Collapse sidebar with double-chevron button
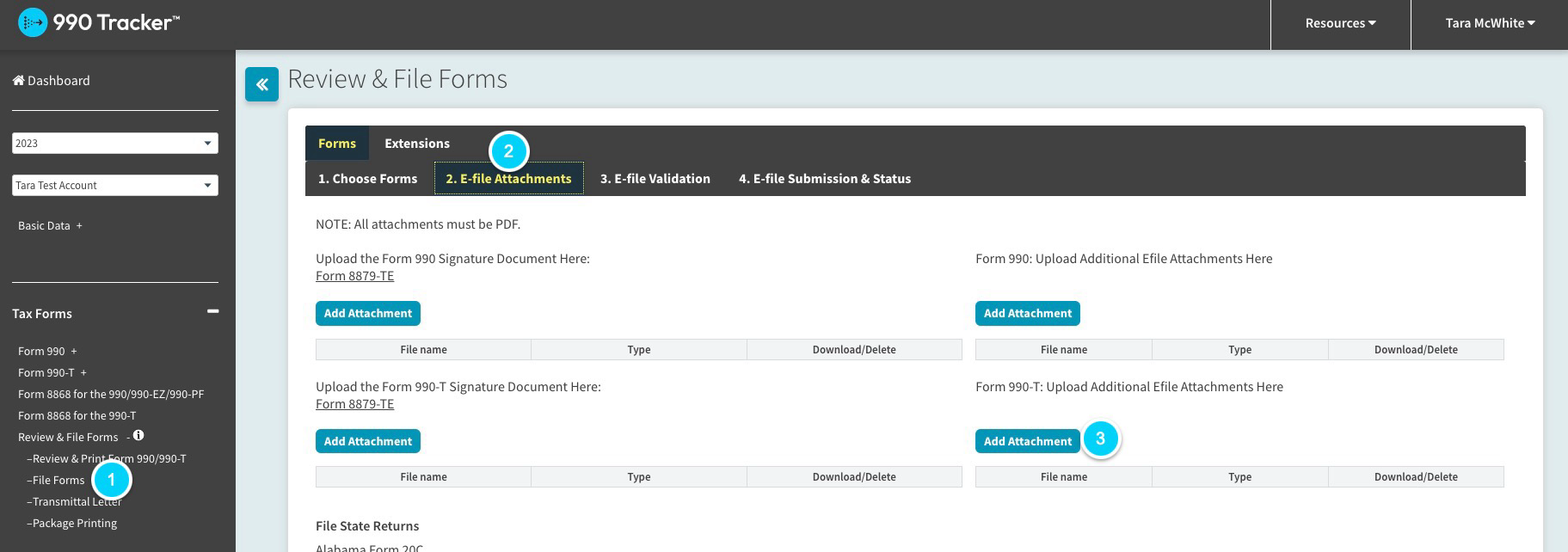Screen dimensions: 1568x552 (261, 84)
